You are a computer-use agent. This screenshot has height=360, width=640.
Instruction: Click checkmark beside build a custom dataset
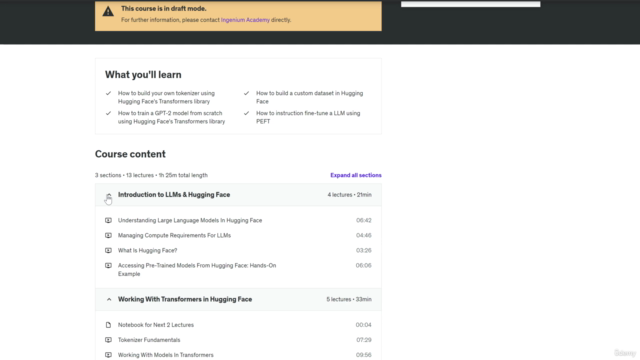[x=246, y=93]
